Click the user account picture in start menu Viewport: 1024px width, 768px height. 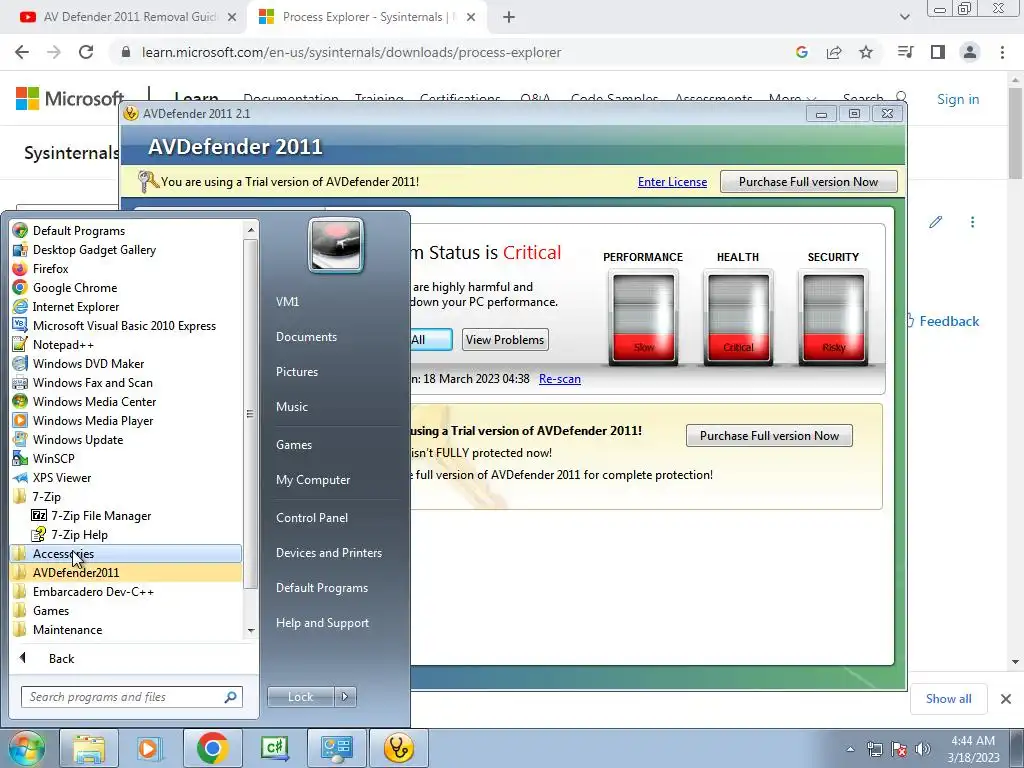(336, 245)
